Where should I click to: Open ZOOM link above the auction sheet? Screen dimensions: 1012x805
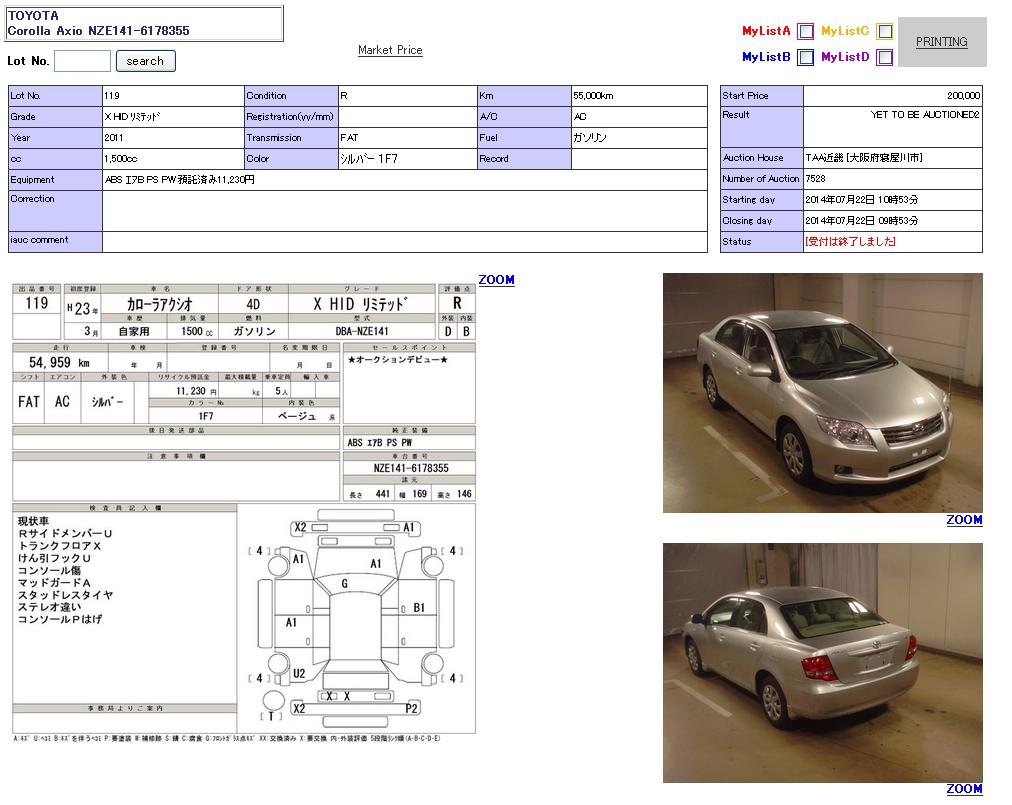tap(496, 280)
